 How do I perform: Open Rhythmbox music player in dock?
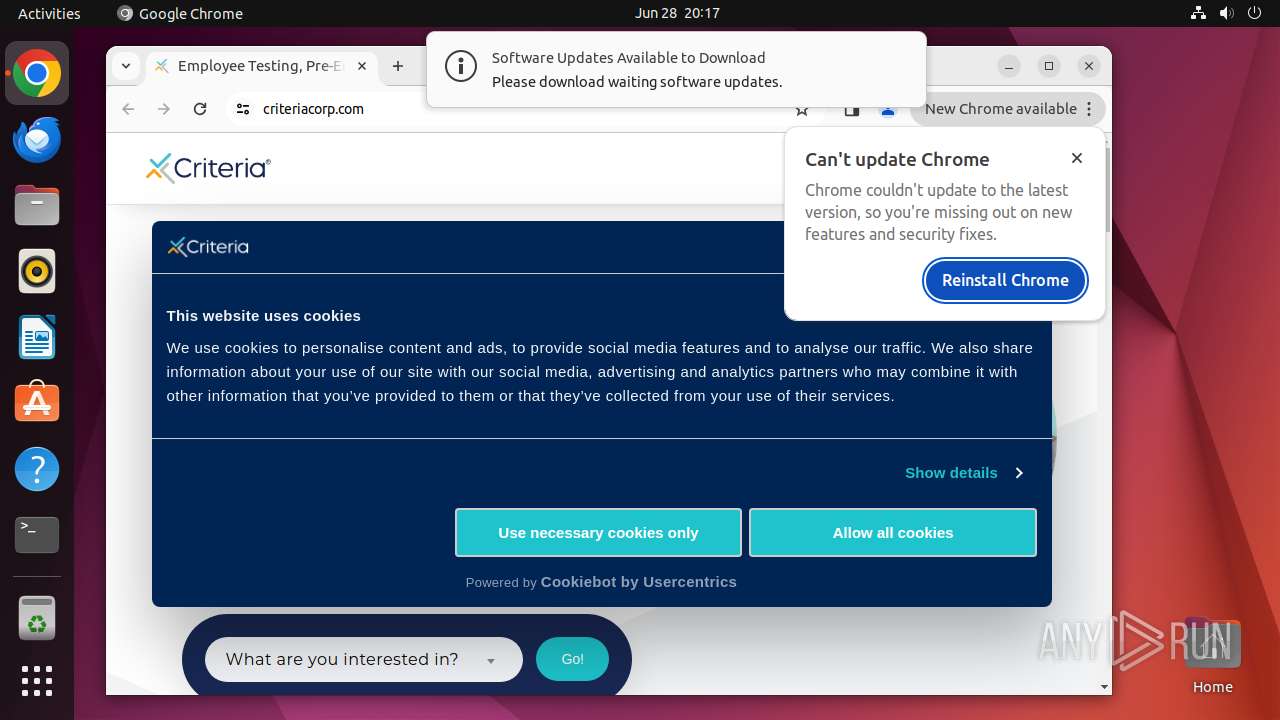(x=37, y=271)
